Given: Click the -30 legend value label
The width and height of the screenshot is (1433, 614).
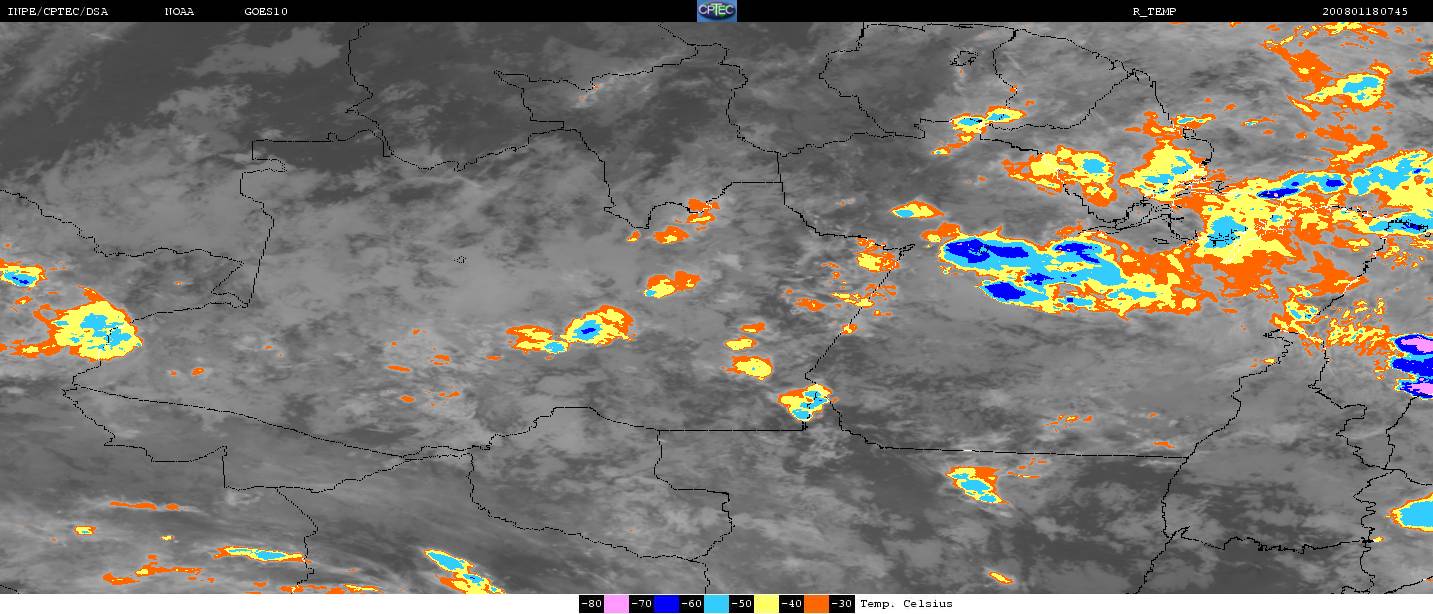Looking at the screenshot, I should click(841, 603).
